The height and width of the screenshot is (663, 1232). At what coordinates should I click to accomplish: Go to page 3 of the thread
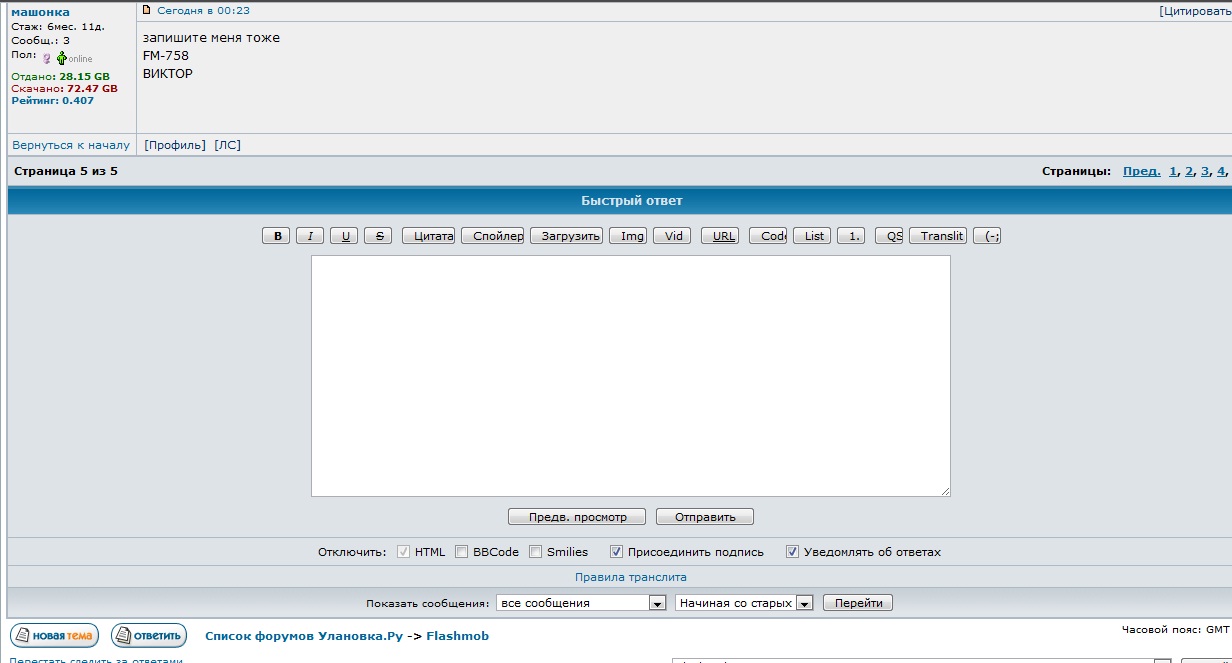coord(1205,171)
